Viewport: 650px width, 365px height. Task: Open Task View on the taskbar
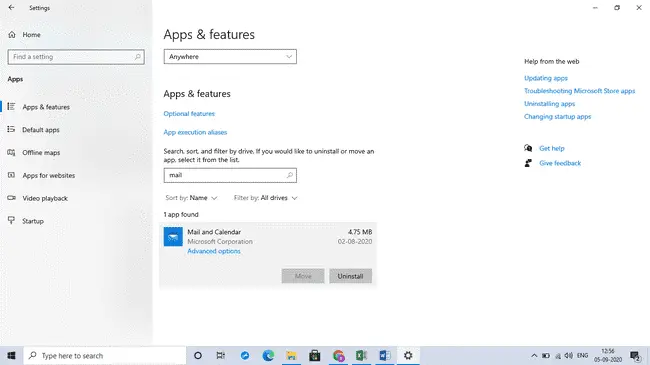[221, 355]
